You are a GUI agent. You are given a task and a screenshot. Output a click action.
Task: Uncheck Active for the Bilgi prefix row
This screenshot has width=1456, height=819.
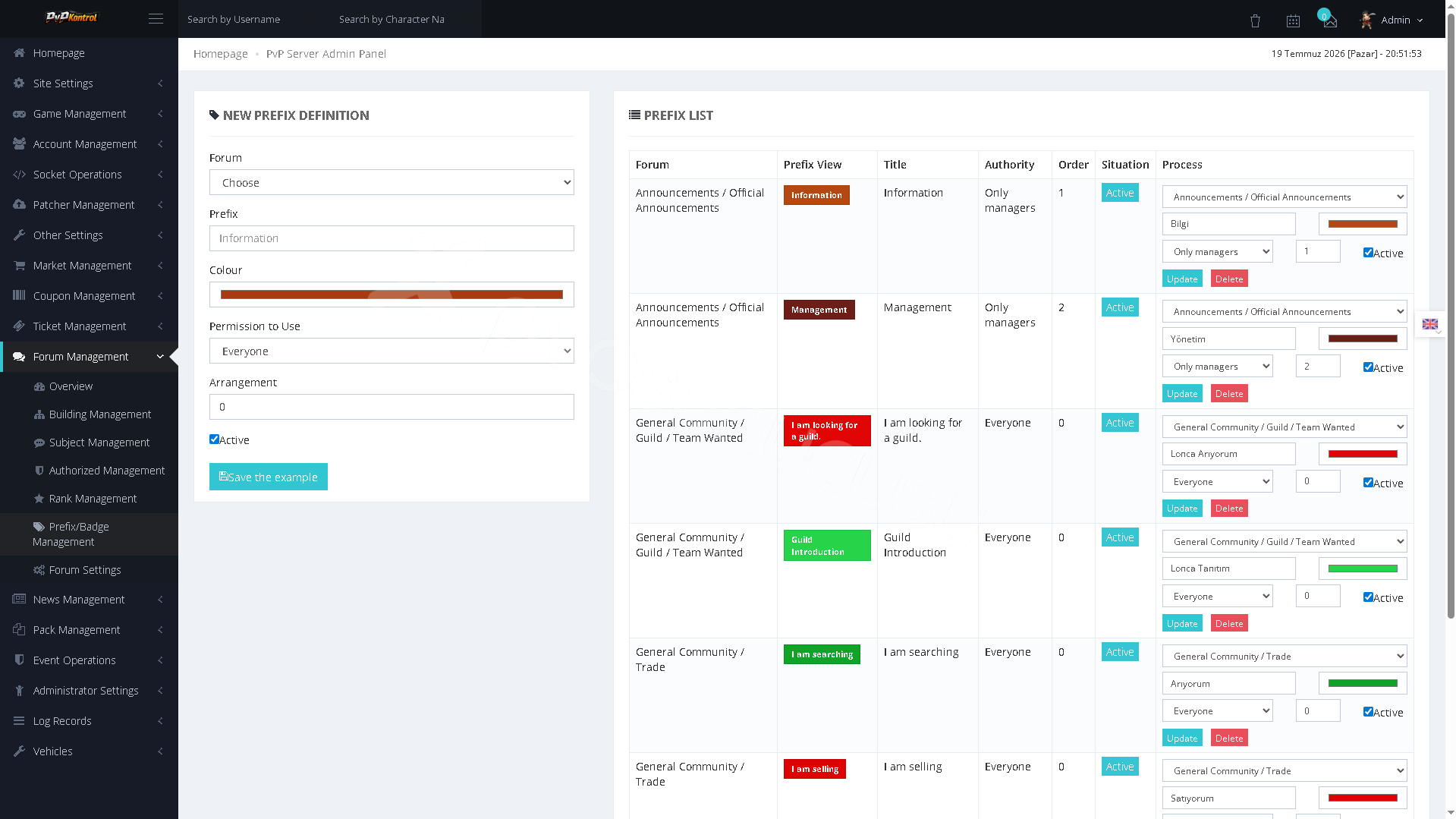1368,253
